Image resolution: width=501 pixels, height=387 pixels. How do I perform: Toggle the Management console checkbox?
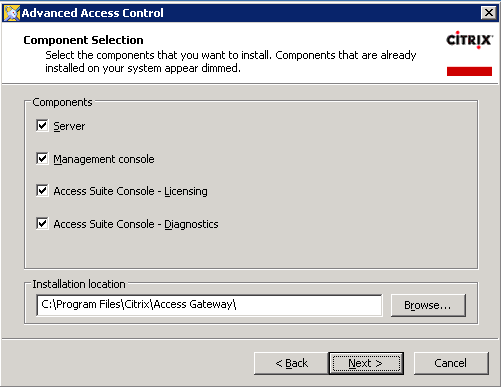[x=42, y=159]
